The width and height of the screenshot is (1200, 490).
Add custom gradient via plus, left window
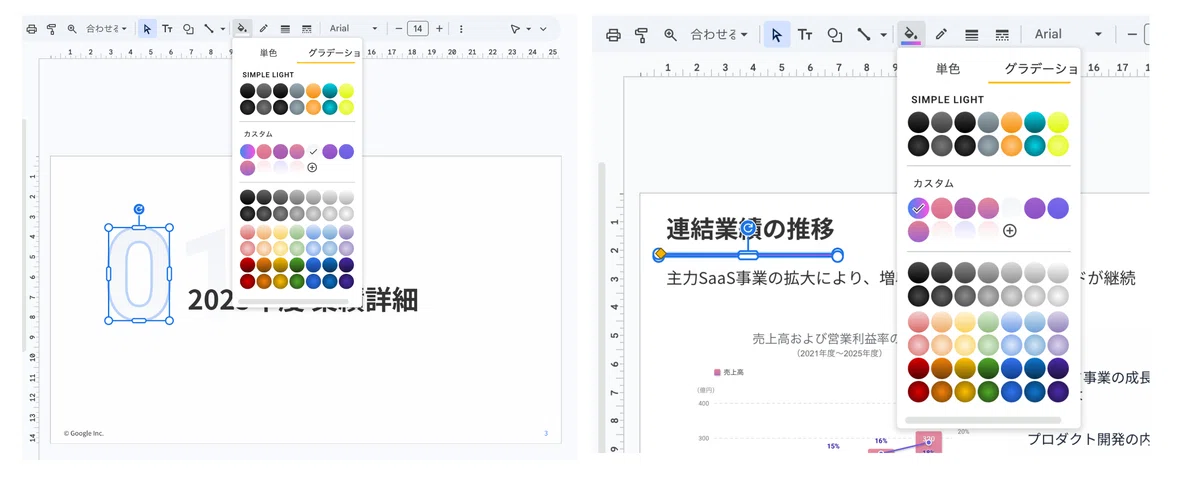(x=312, y=167)
